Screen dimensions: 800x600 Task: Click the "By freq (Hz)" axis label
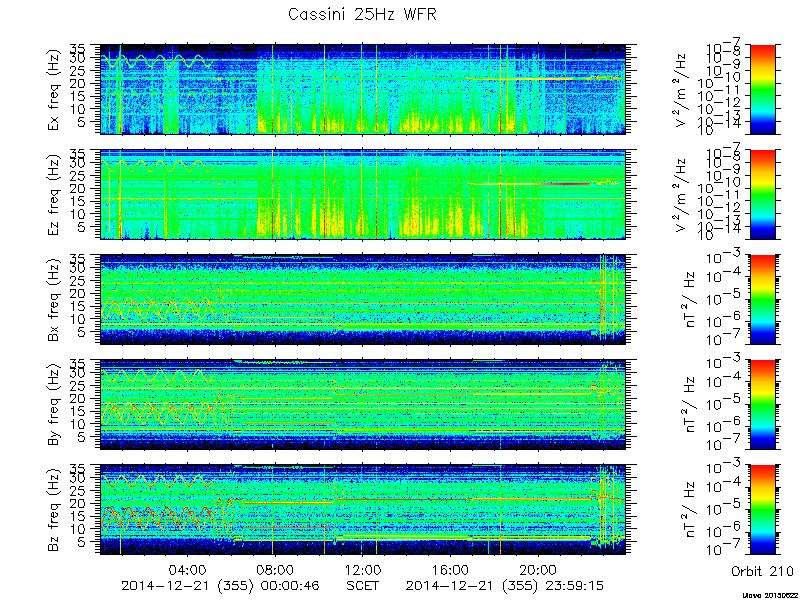(54, 405)
